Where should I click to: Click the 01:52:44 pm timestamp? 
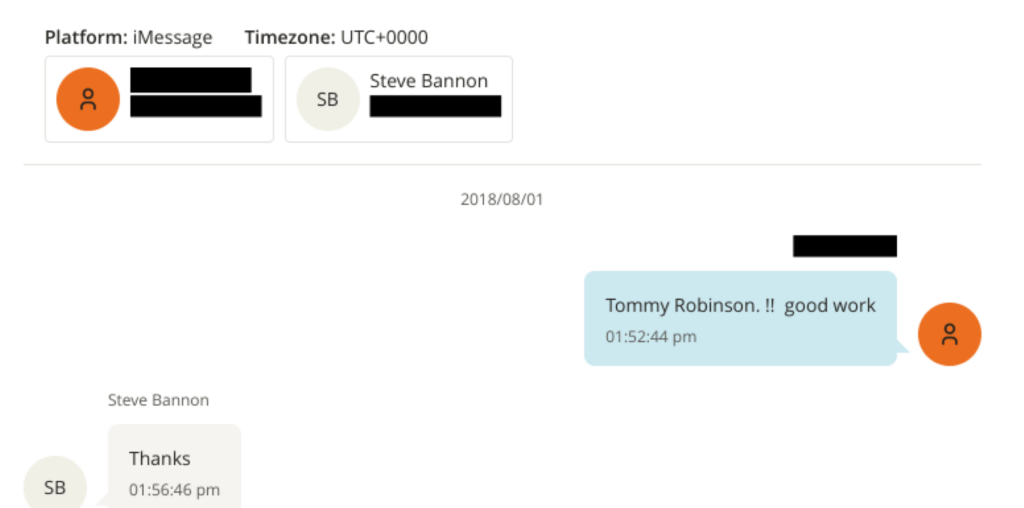pos(651,337)
